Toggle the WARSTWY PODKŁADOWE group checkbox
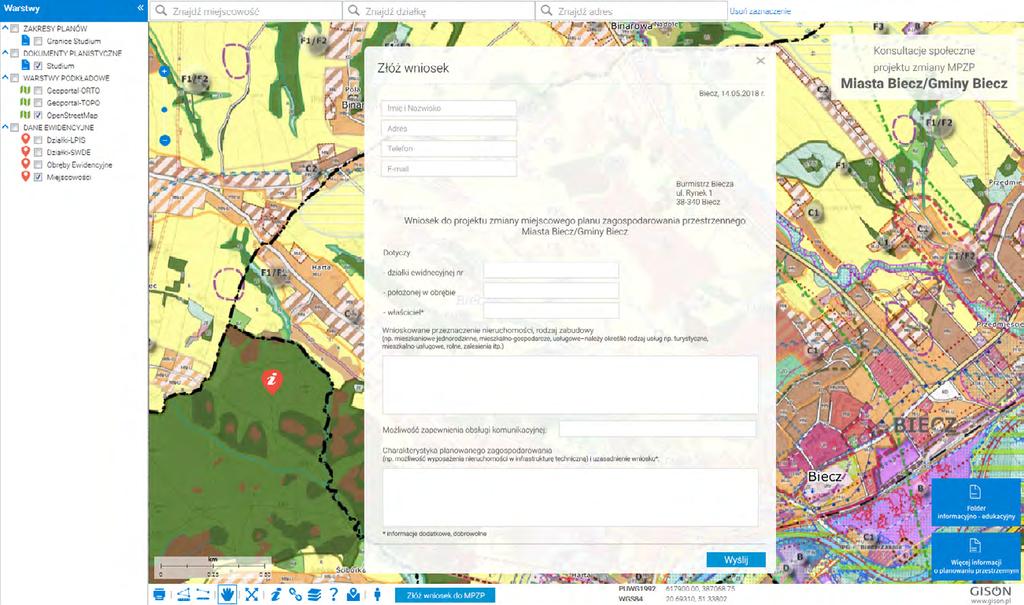The image size is (1024, 605). click(14, 78)
